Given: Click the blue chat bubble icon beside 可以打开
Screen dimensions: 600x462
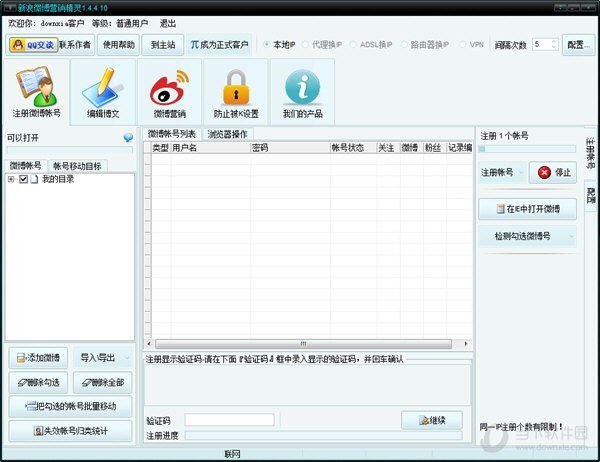Looking at the screenshot, I should [128, 137].
